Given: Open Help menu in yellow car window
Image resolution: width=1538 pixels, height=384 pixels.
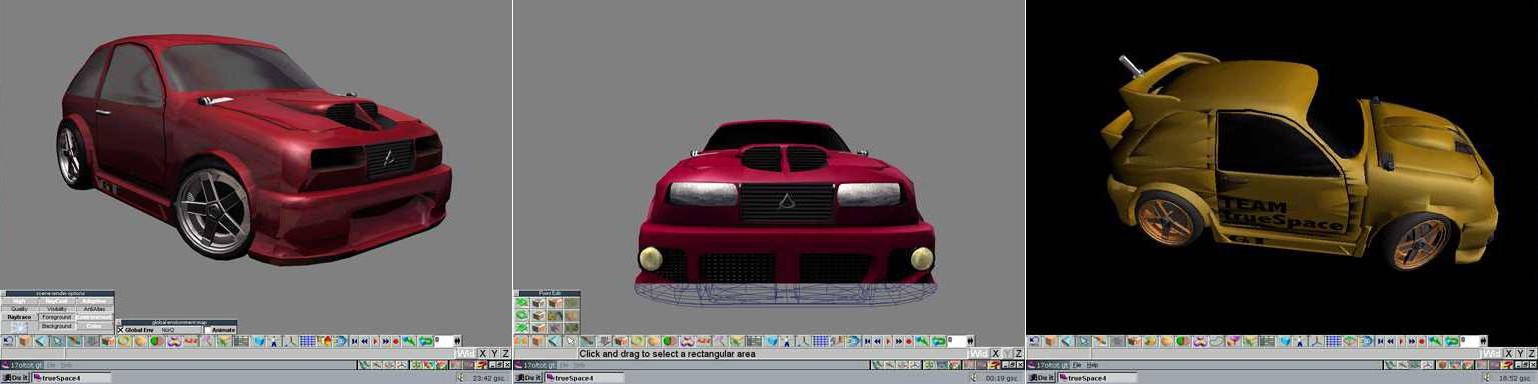Looking at the screenshot, I should (1092, 365).
